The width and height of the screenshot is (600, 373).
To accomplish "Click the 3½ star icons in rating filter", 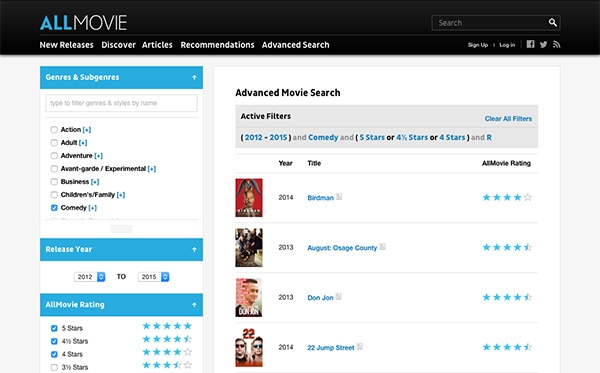I will click(167, 365).
